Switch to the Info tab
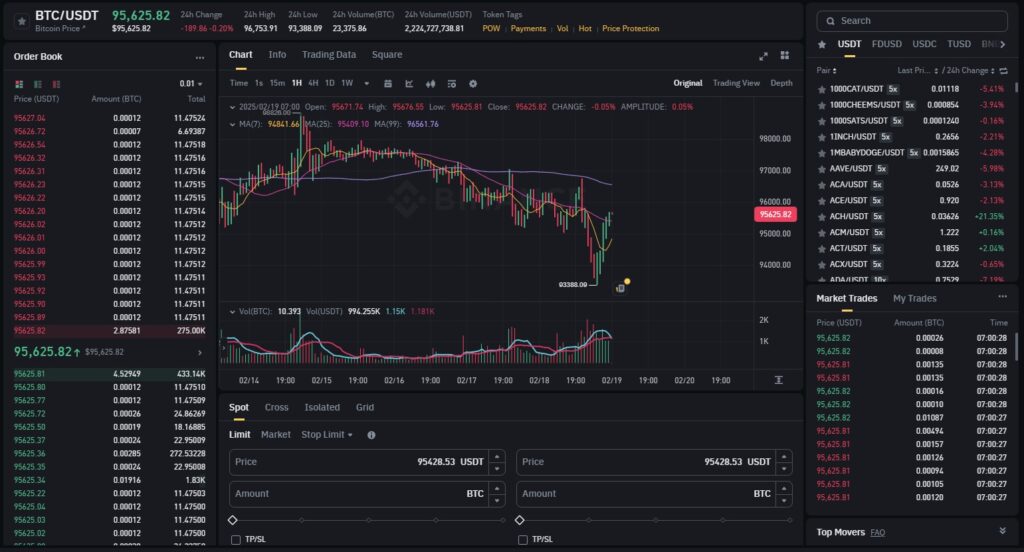The height and width of the screenshot is (552, 1024). (x=278, y=55)
